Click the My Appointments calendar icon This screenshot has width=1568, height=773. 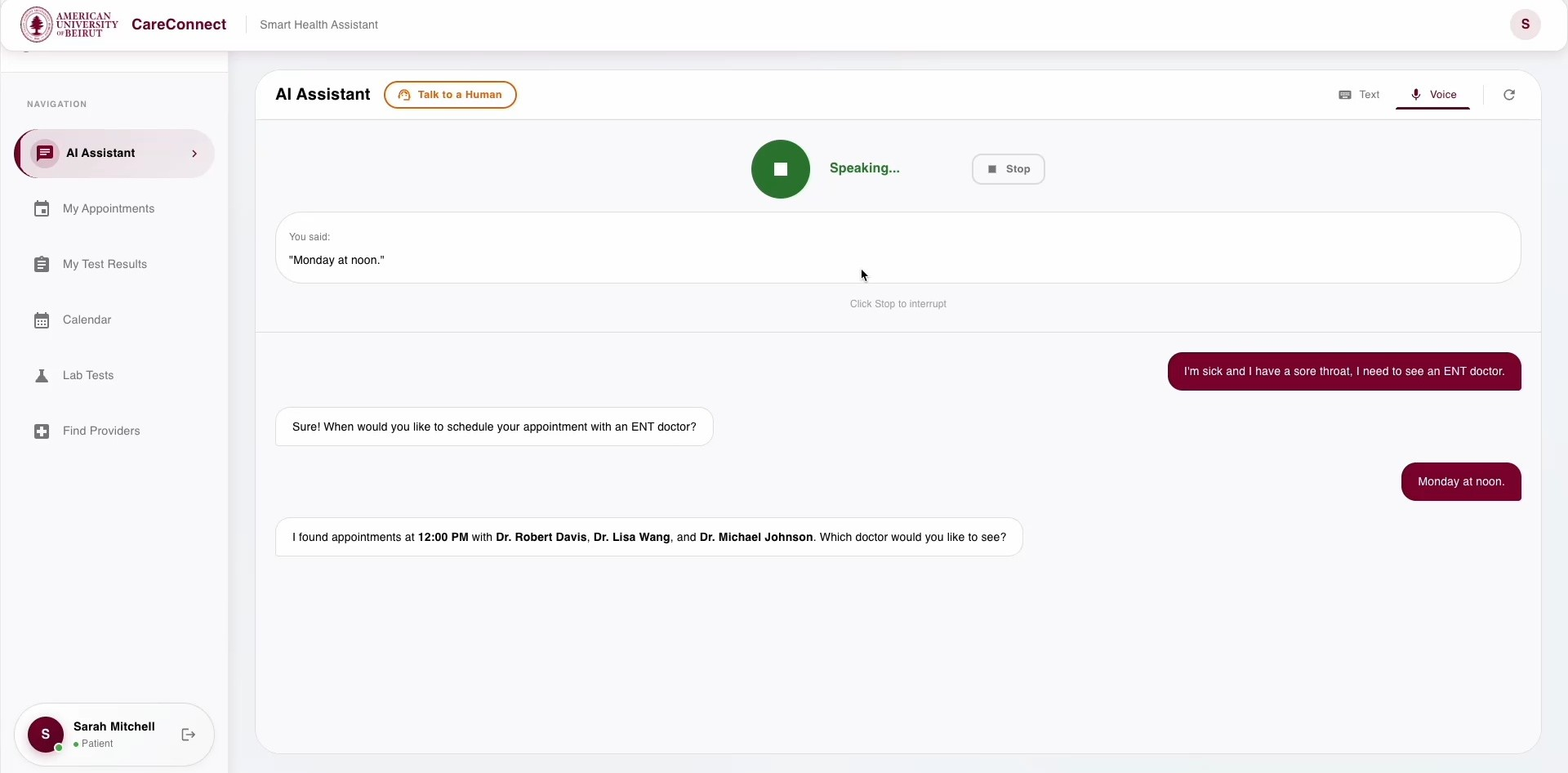point(42,209)
